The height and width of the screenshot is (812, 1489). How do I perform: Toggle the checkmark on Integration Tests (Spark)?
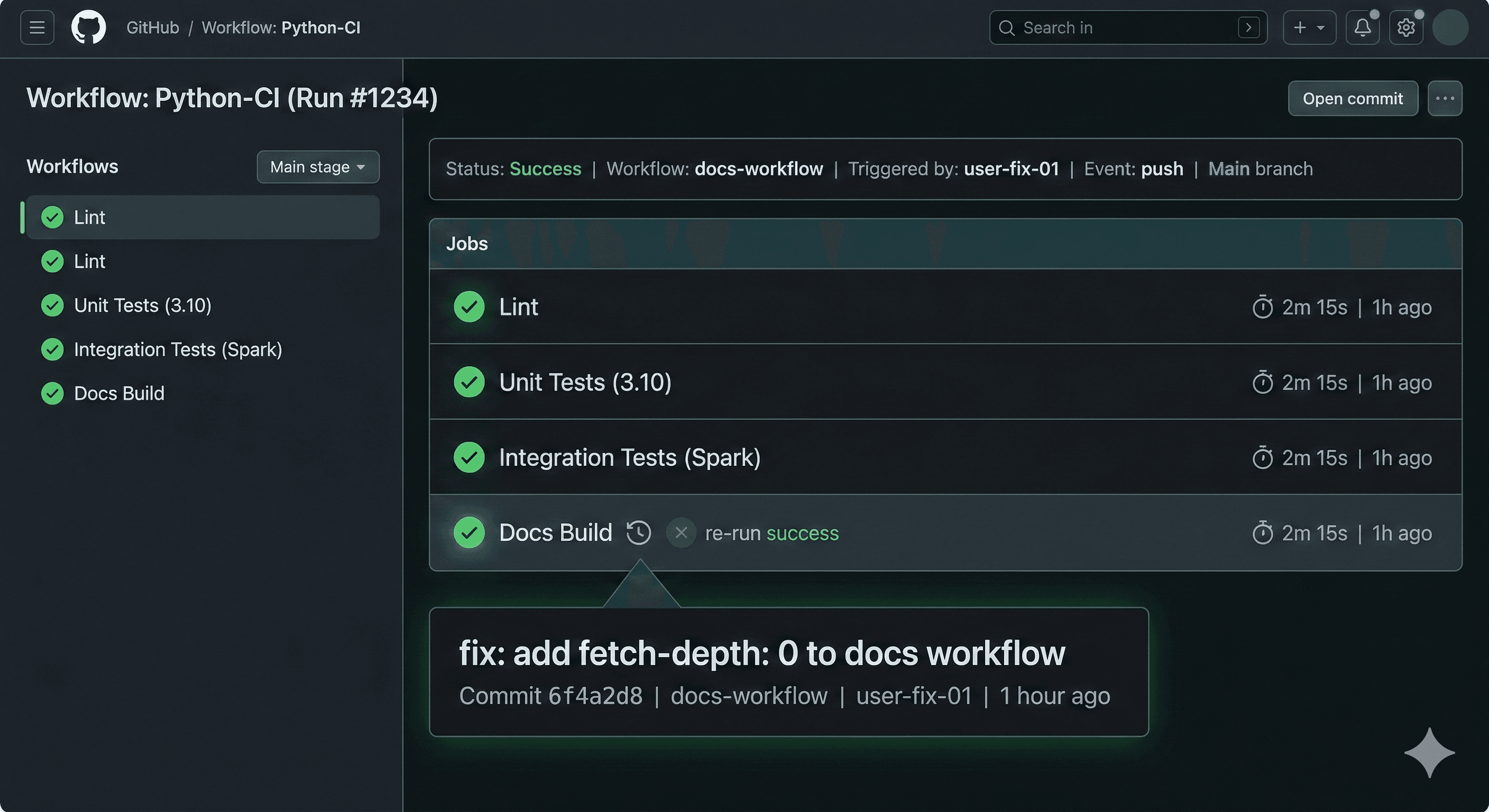coord(470,457)
